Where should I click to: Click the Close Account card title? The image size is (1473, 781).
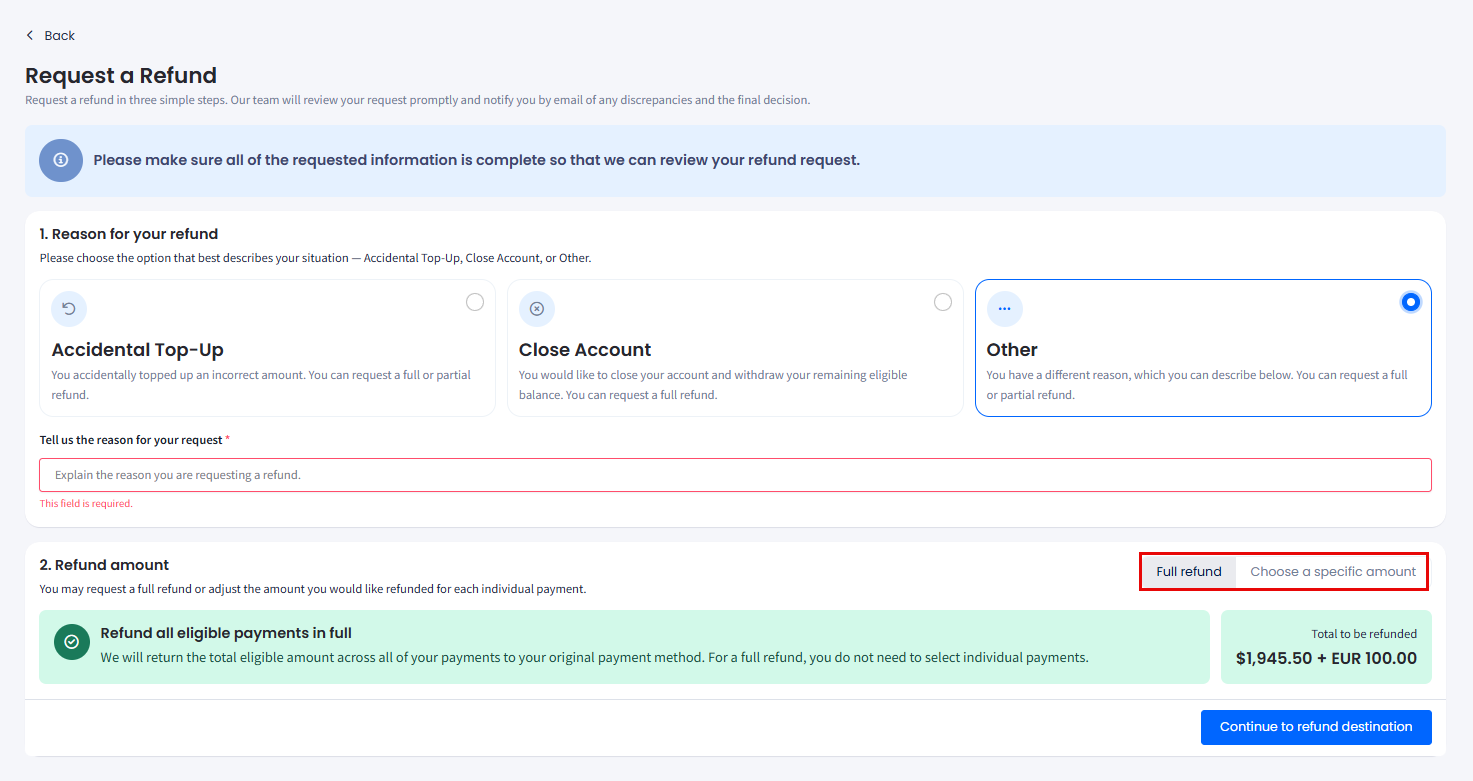[585, 350]
